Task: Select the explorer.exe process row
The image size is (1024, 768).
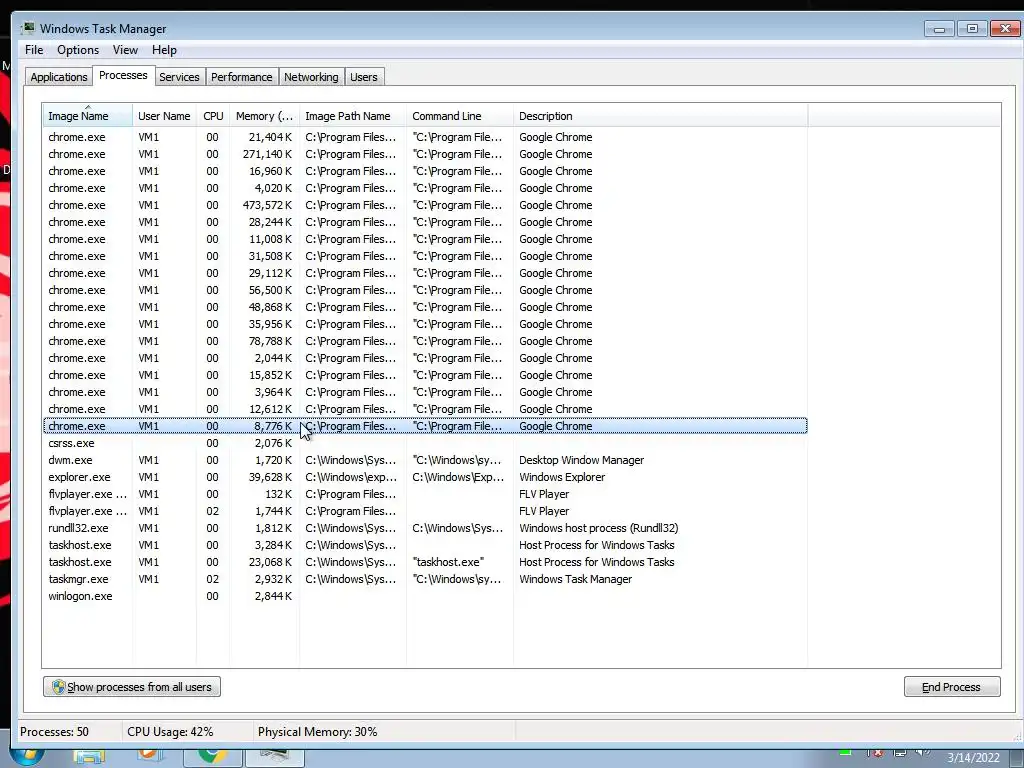Action: [x=425, y=477]
